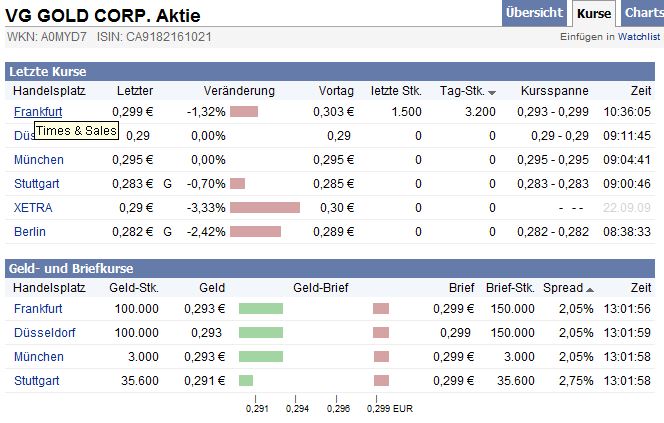
Task: Open the XETRA exchange link
Action: pos(33,207)
